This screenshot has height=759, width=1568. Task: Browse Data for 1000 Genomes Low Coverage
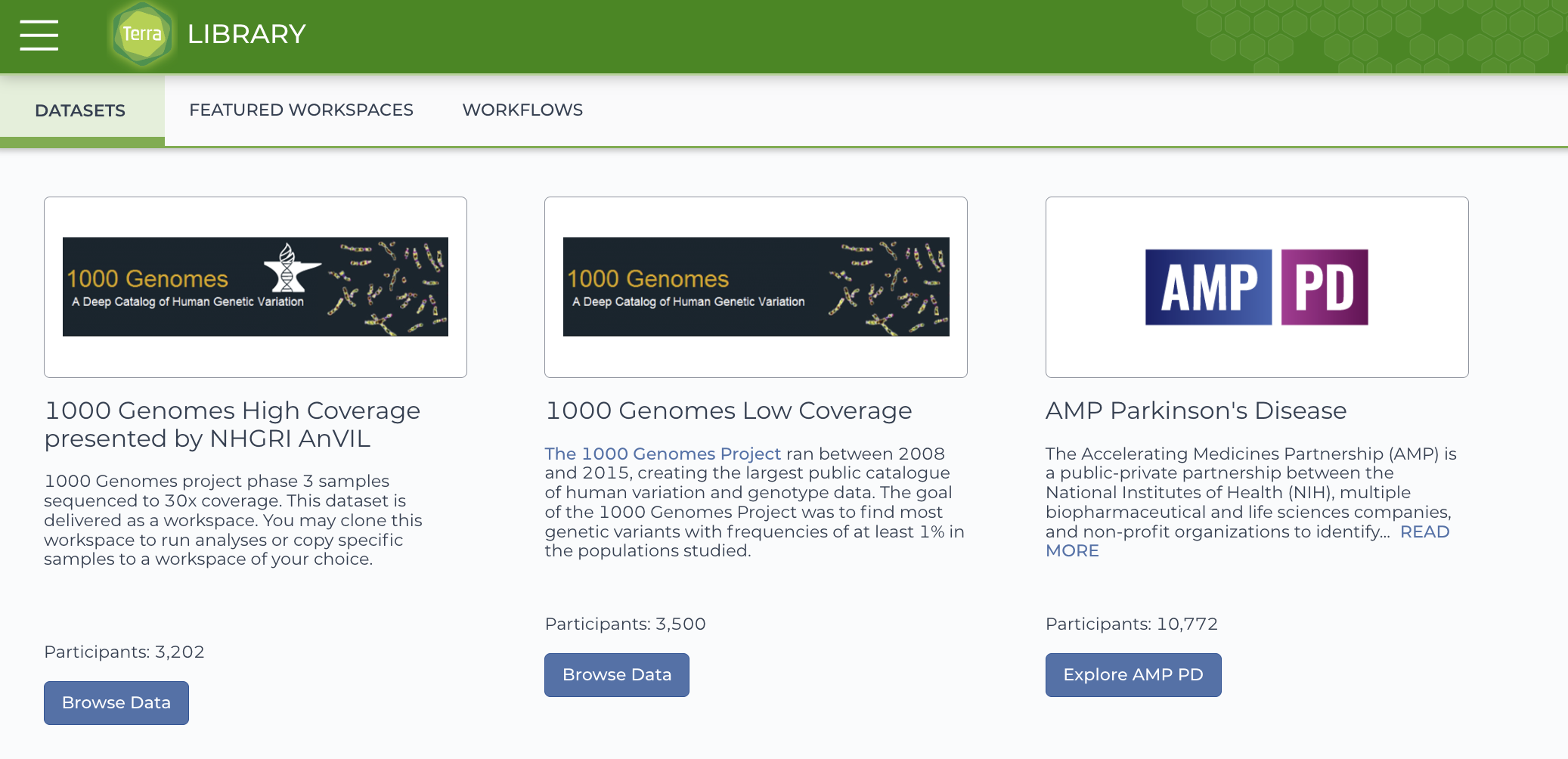[x=617, y=675]
